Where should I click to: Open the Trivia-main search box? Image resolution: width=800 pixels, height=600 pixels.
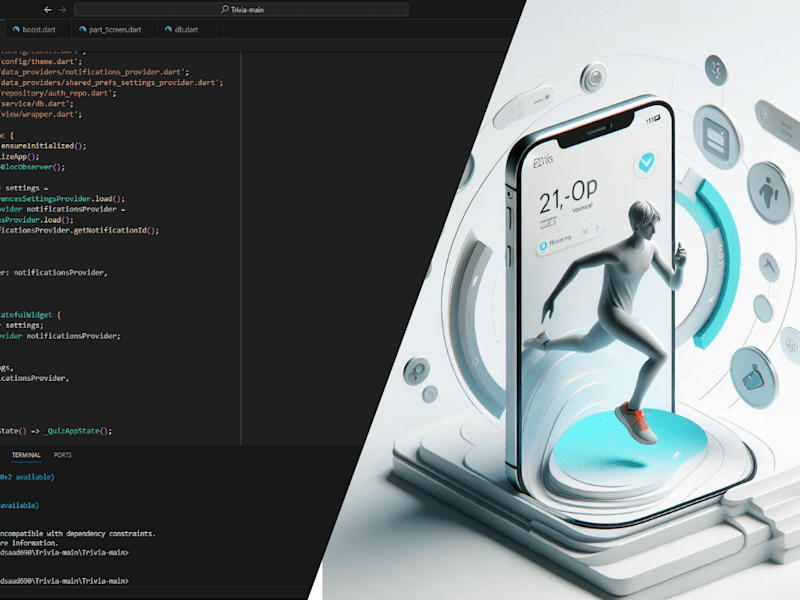tap(241, 9)
